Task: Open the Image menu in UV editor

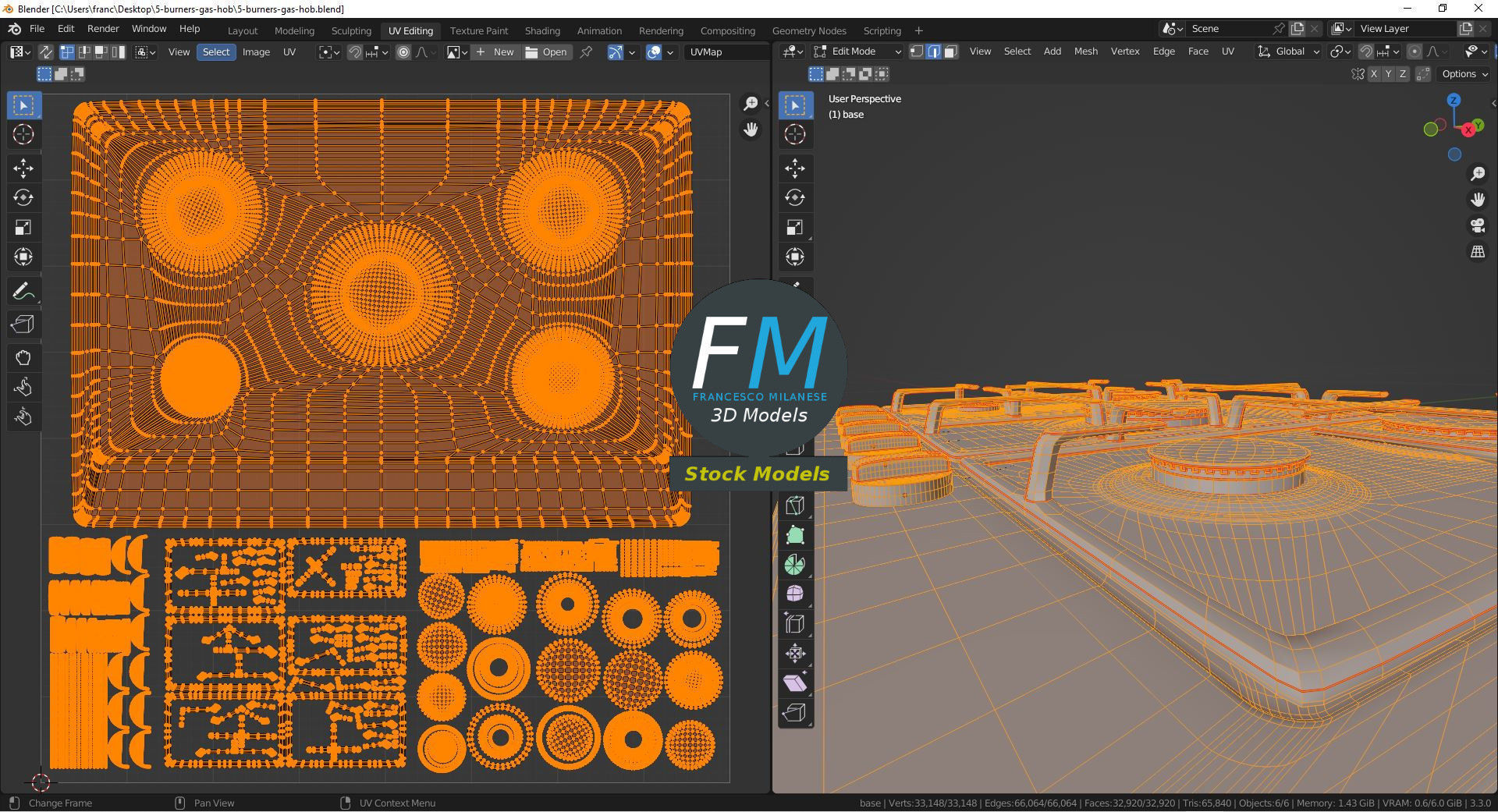Action: coord(256,52)
